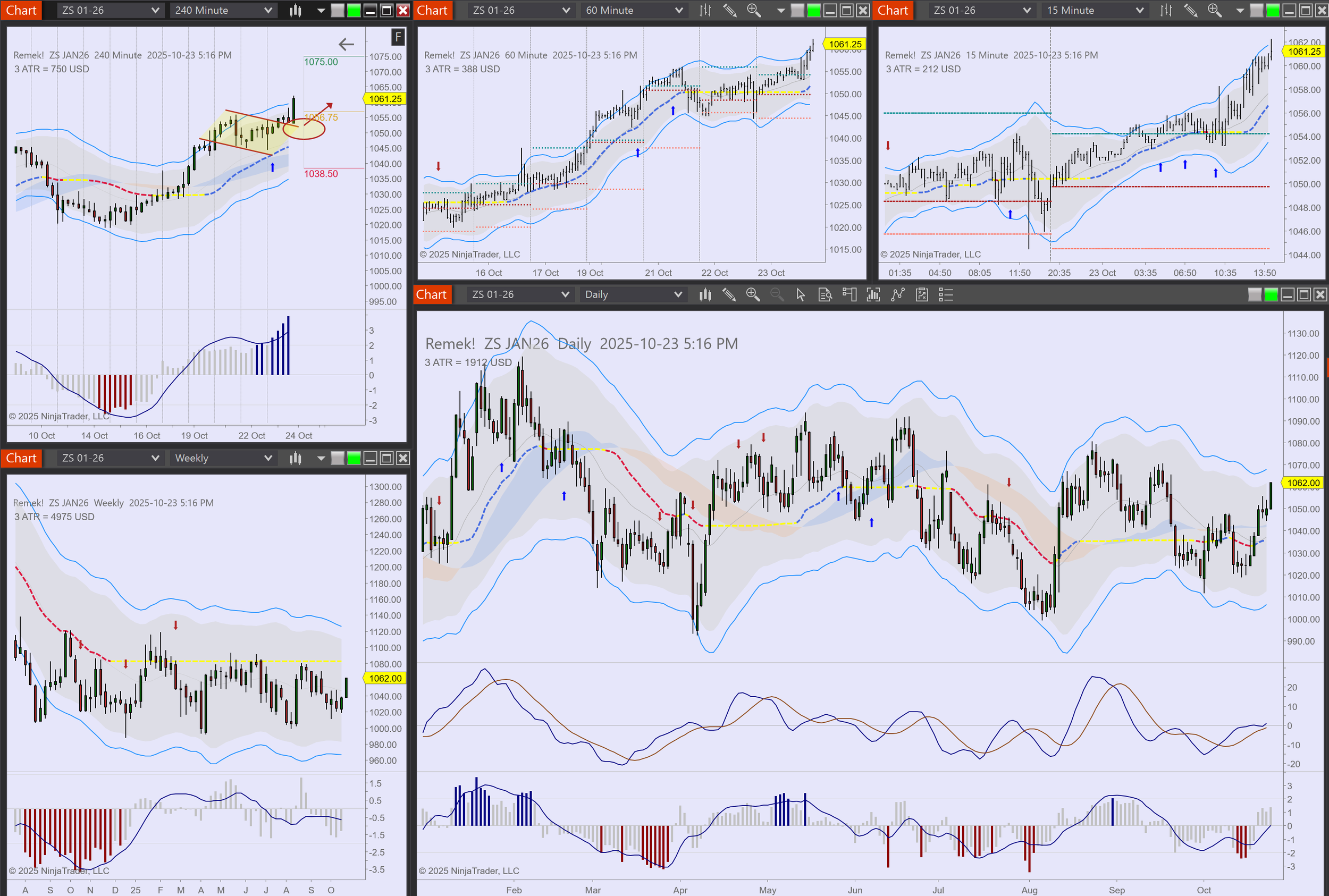
Task: Click the F button on 240 Minute chart
Action: tap(398, 37)
